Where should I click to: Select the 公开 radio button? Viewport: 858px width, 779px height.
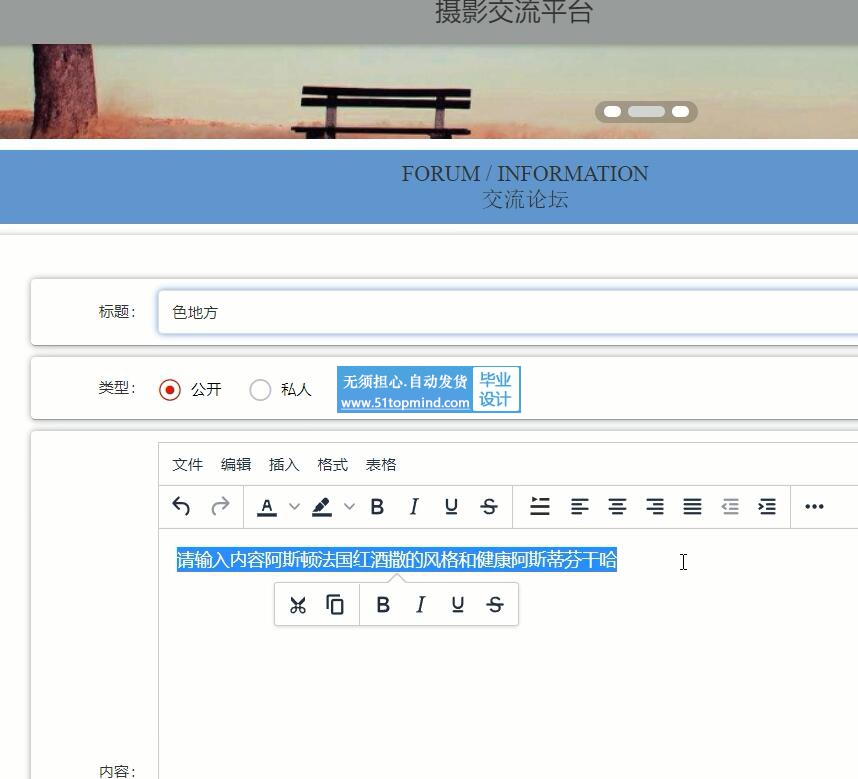[x=170, y=390]
